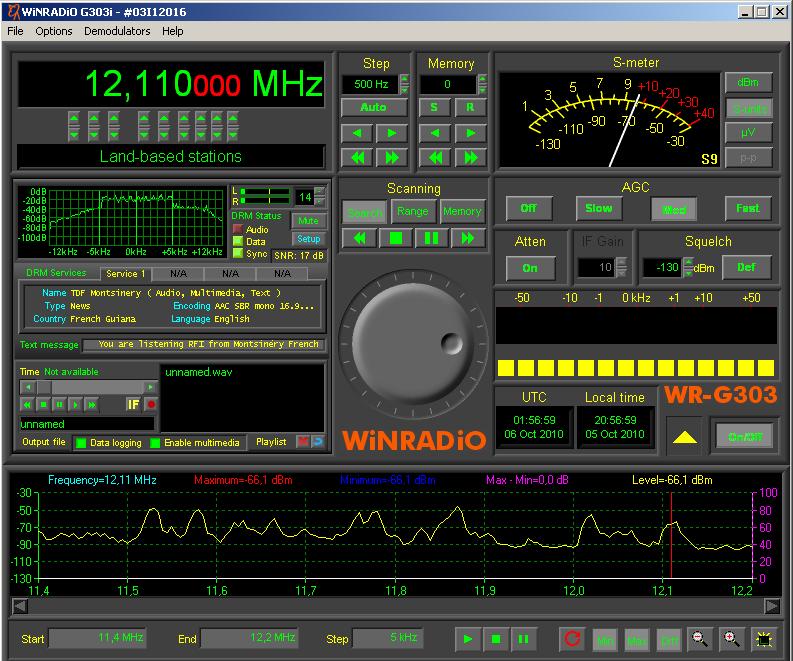Go to next memory channel
This screenshot has width=793, height=661.
(470, 133)
